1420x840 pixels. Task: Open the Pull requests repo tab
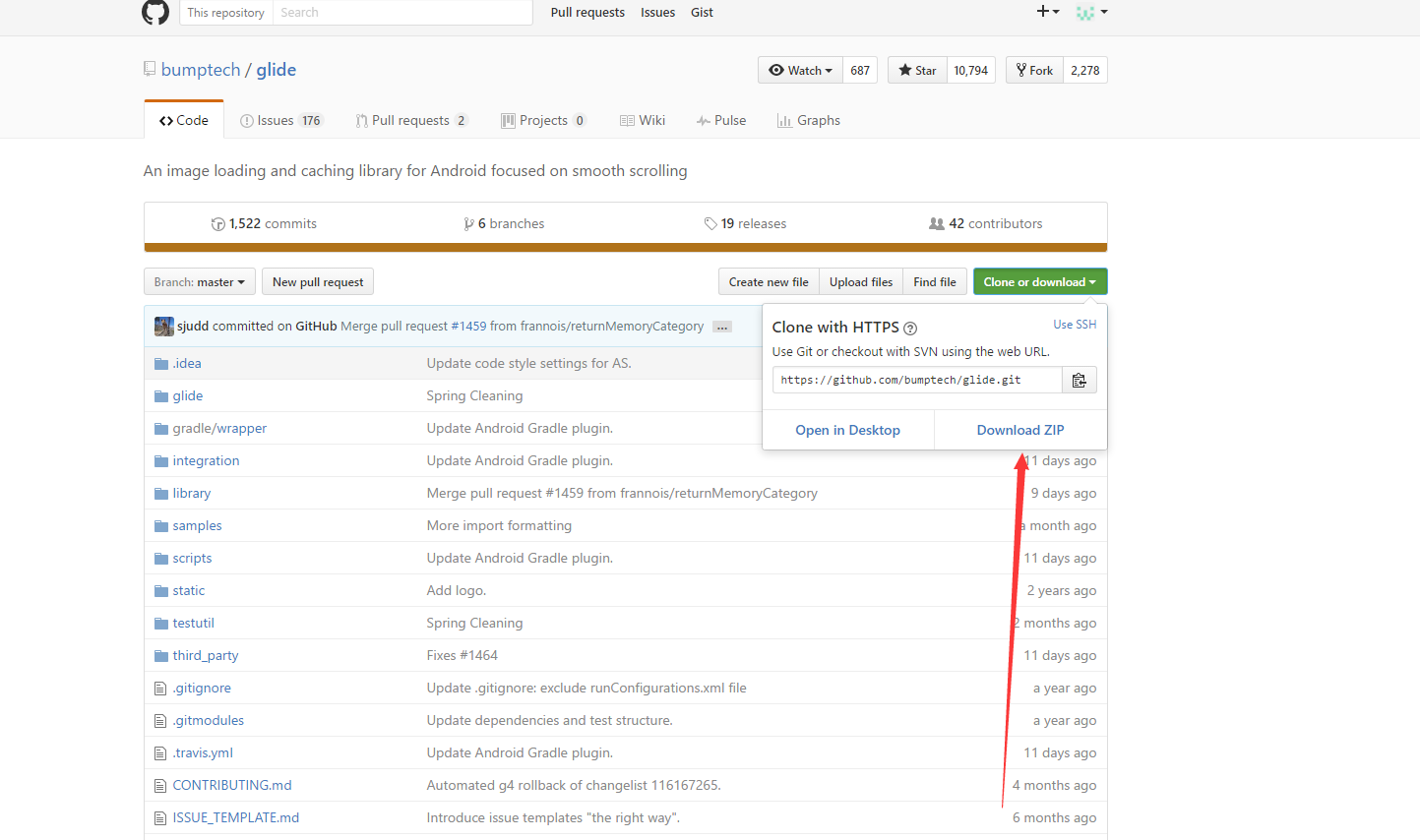tap(411, 120)
